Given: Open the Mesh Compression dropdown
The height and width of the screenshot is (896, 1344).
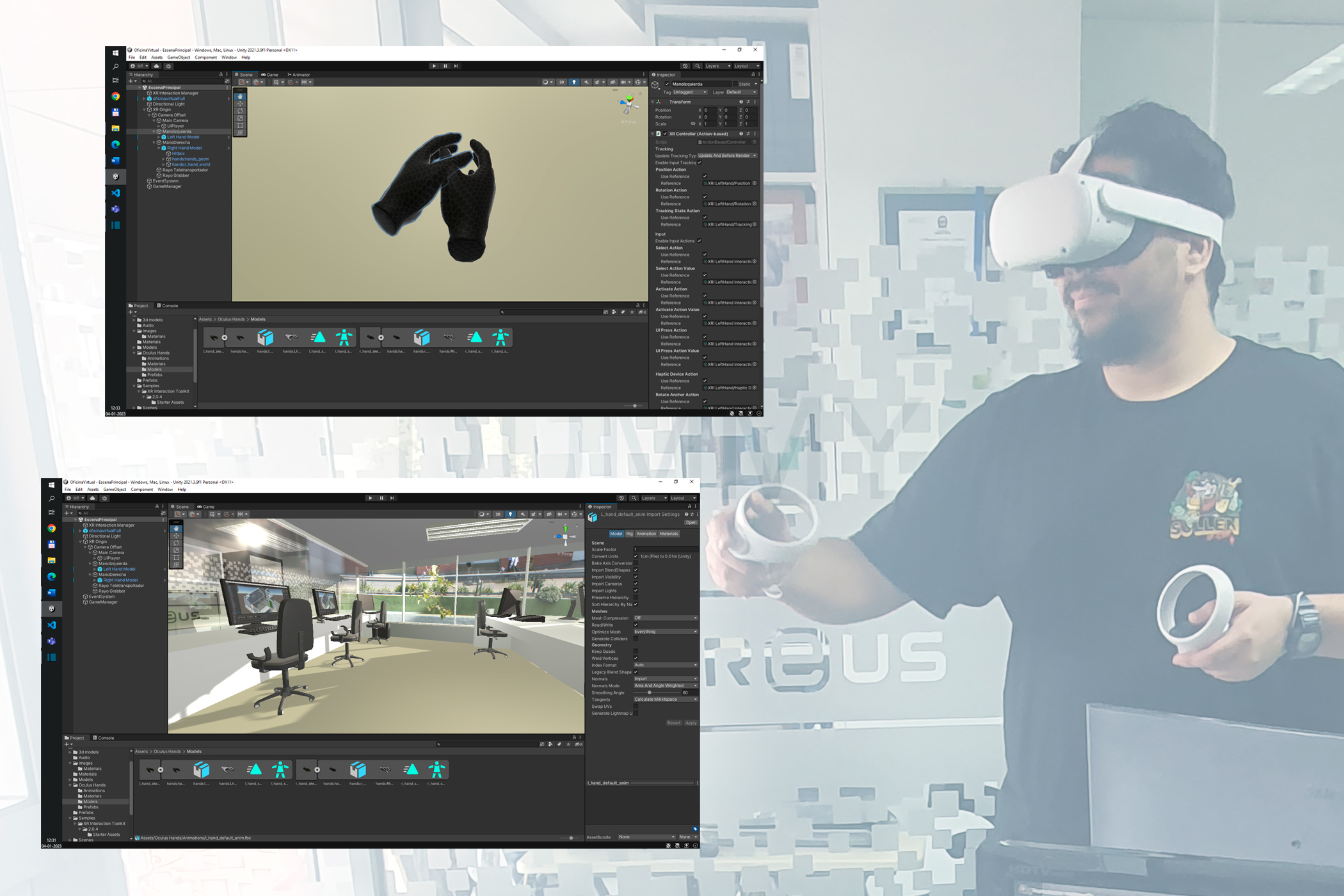Looking at the screenshot, I should 665,618.
